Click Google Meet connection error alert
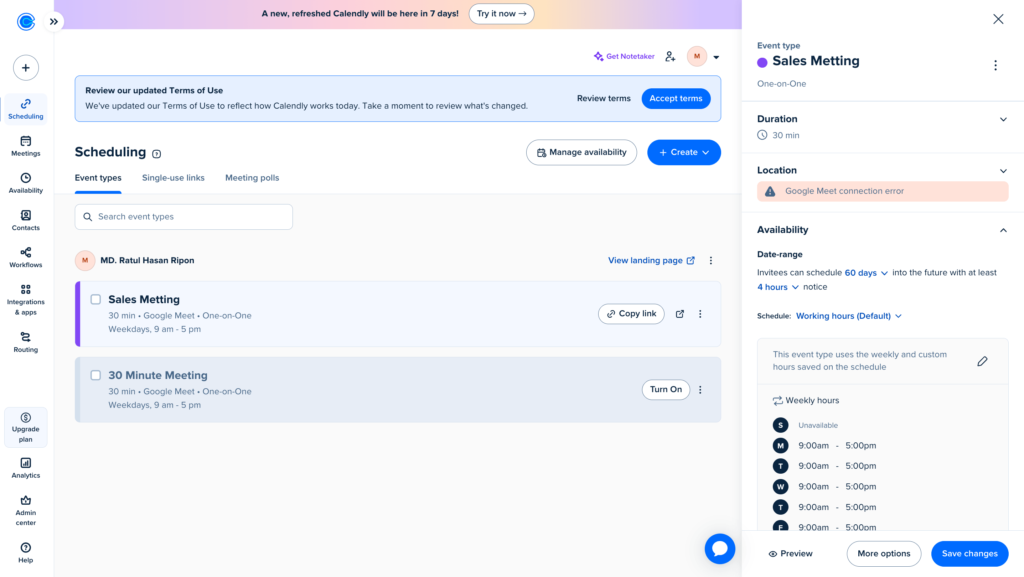 click(882, 191)
